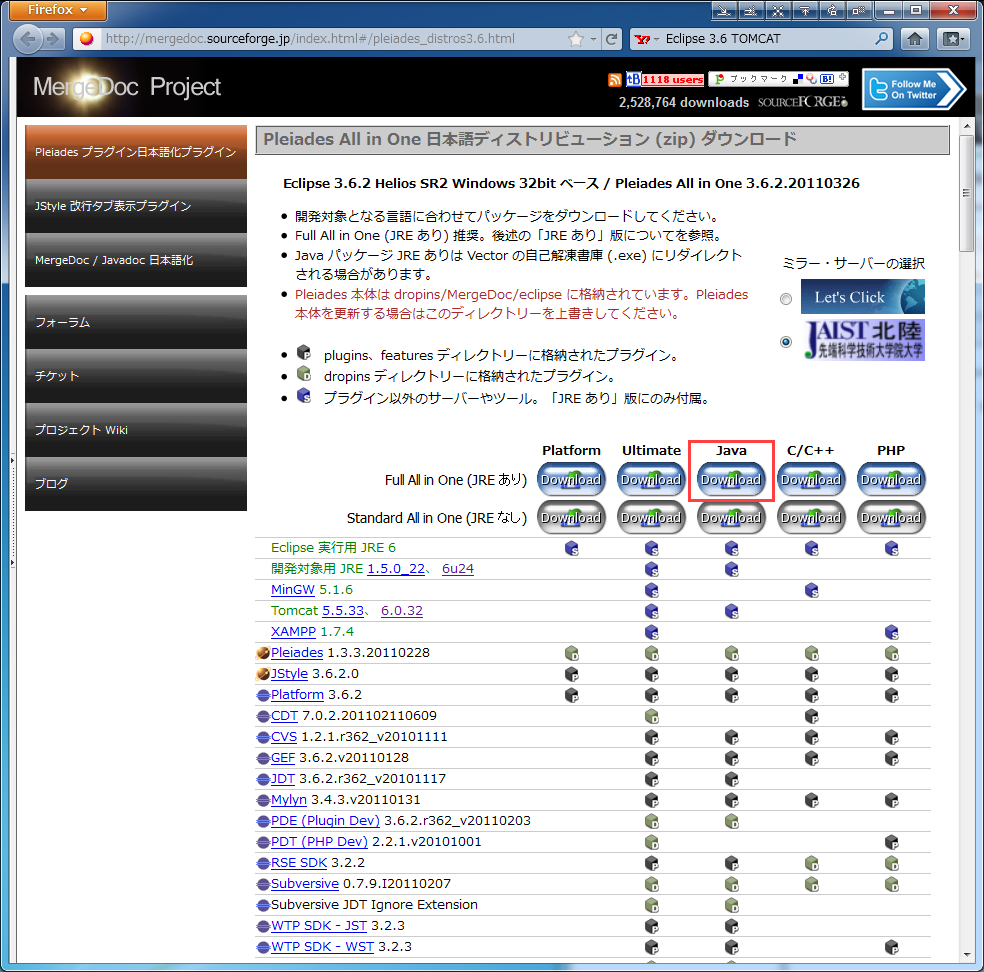Open the CDT link
The height and width of the screenshot is (972, 984).
click(284, 716)
